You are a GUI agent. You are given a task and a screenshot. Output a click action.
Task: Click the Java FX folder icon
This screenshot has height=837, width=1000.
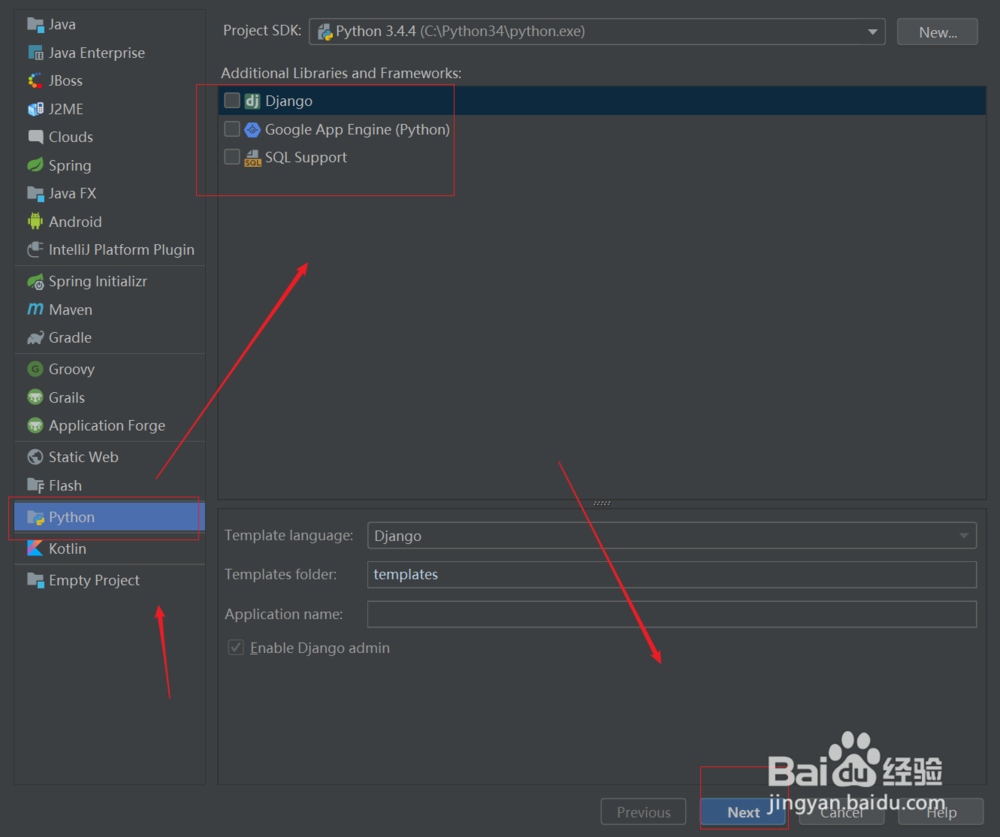[35, 193]
